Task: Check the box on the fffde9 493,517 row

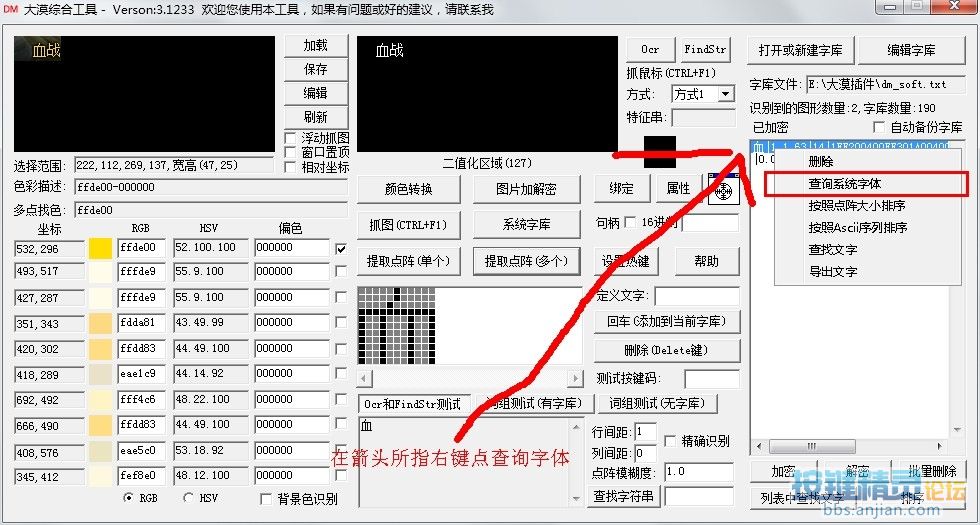Action: point(341,271)
